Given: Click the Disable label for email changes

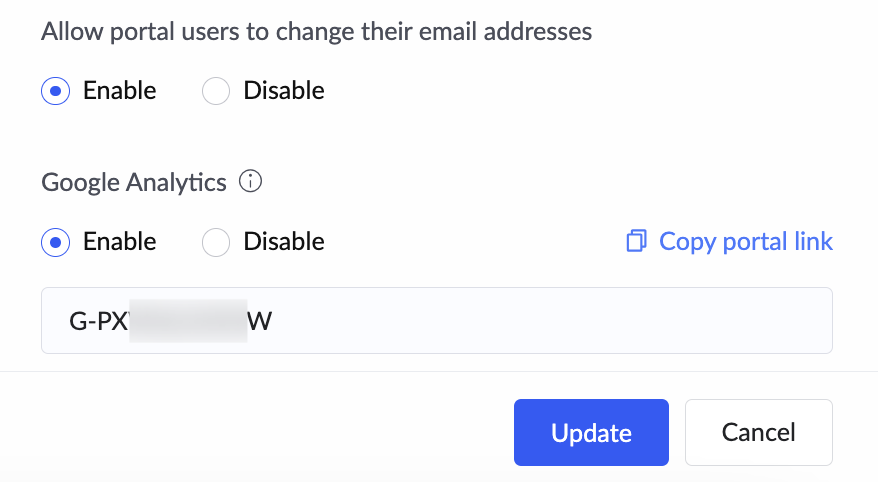Looking at the screenshot, I should pos(284,90).
